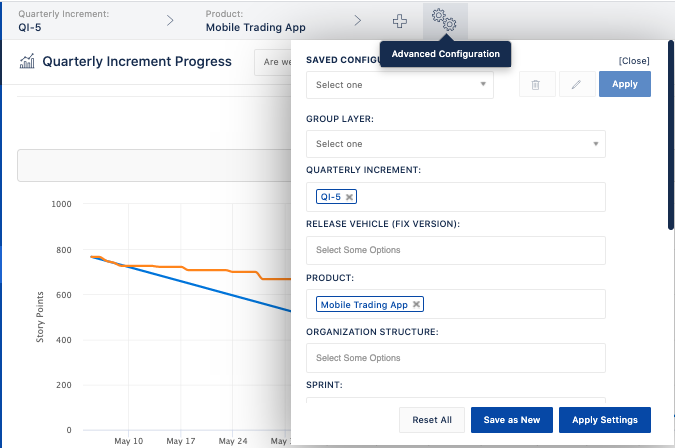Close the configuration panel via [Close]
The image size is (675, 448).
tap(634, 61)
